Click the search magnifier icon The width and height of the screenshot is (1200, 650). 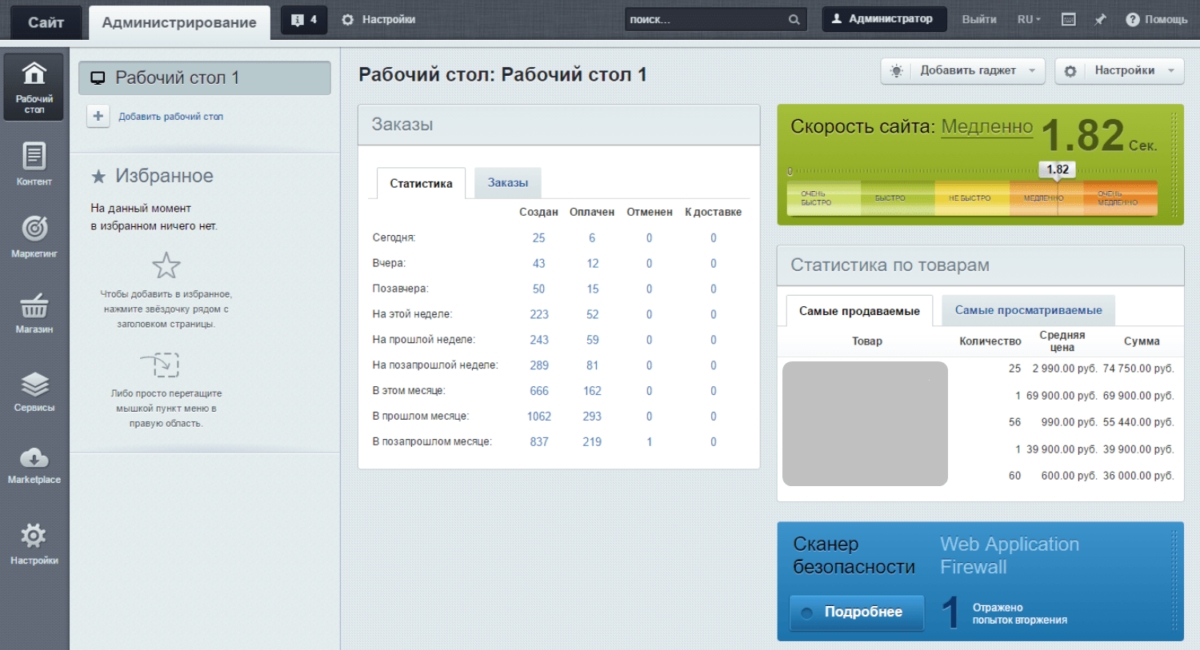pos(794,20)
